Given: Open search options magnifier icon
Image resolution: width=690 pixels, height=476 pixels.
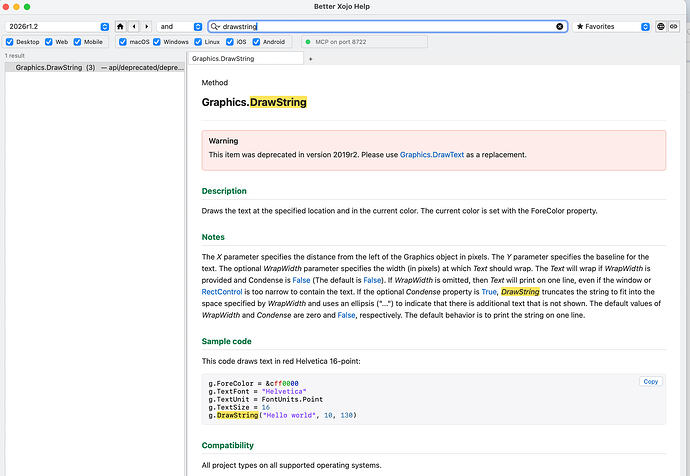Looking at the screenshot, I should pos(215,26).
